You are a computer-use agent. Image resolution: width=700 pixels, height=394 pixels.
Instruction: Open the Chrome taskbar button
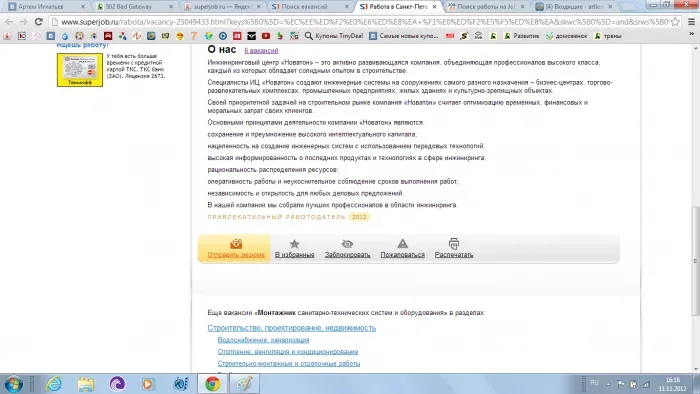[x=212, y=384]
